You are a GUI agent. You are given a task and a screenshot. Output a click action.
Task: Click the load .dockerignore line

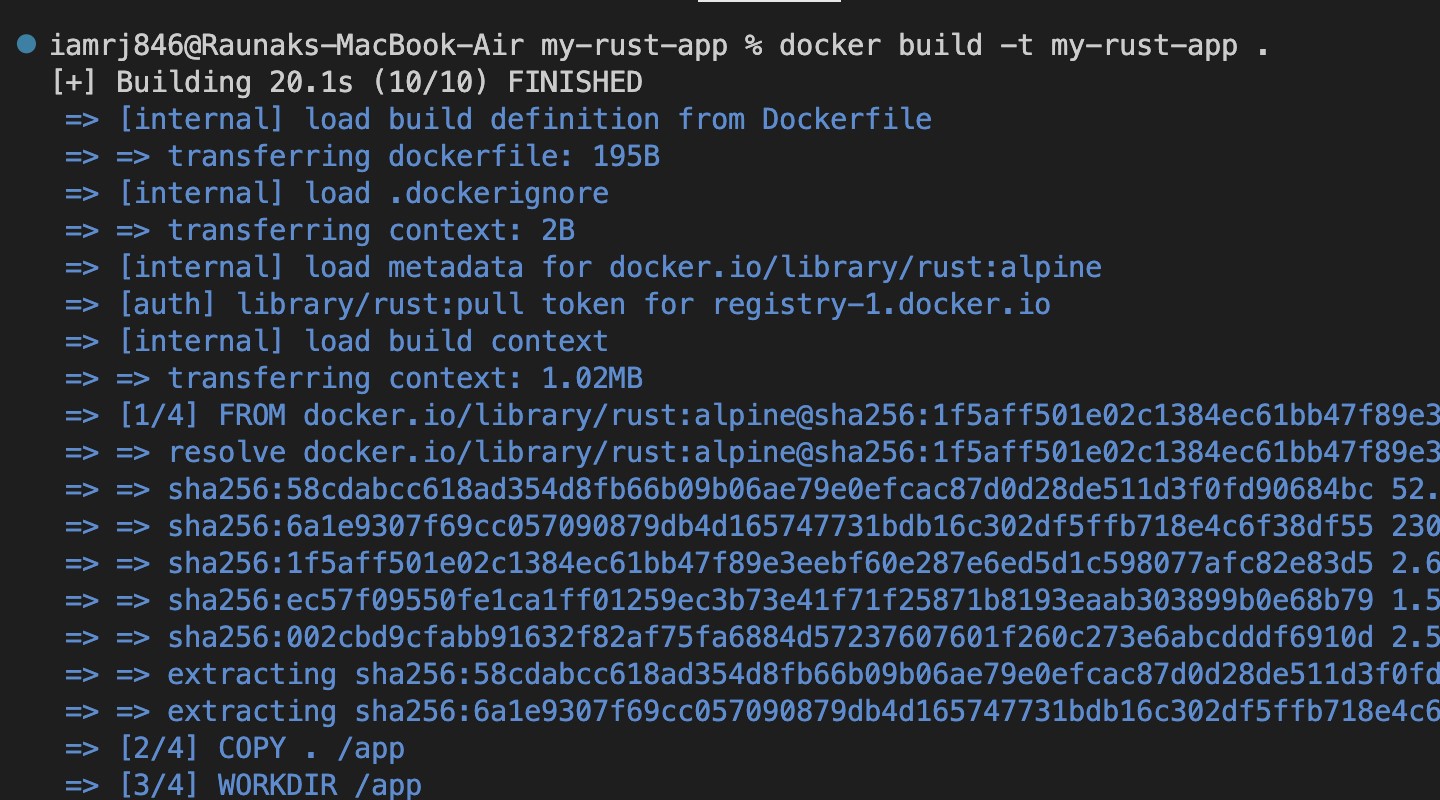tap(363, 193)
